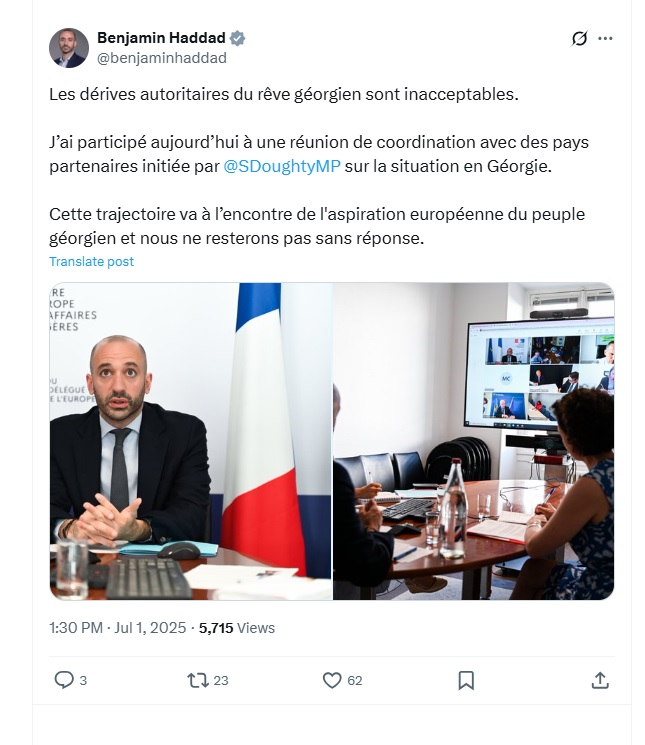645x745 pixels.
Task: Open the @benjaminhaddad handle link
Action: pyautogui.click(x=162, y=58)
